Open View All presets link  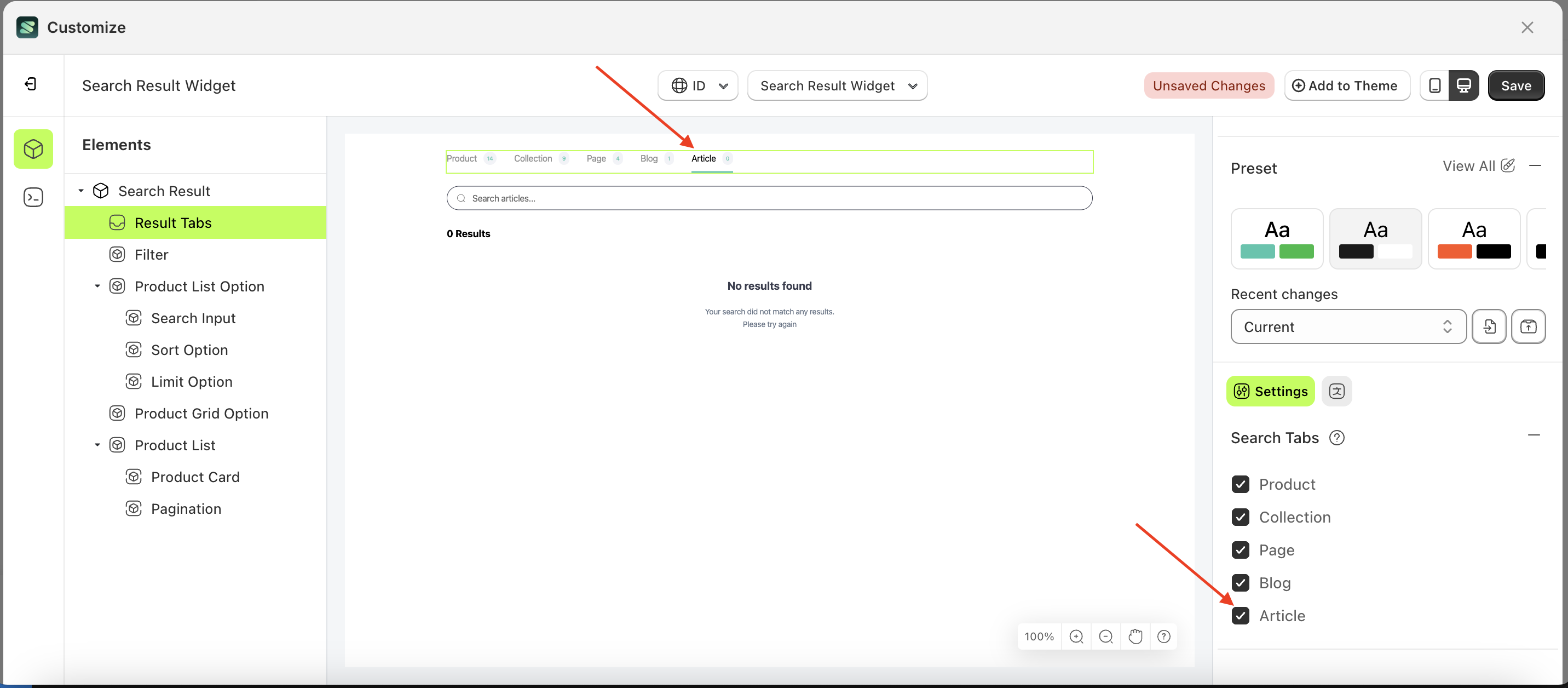point(1469,165)
